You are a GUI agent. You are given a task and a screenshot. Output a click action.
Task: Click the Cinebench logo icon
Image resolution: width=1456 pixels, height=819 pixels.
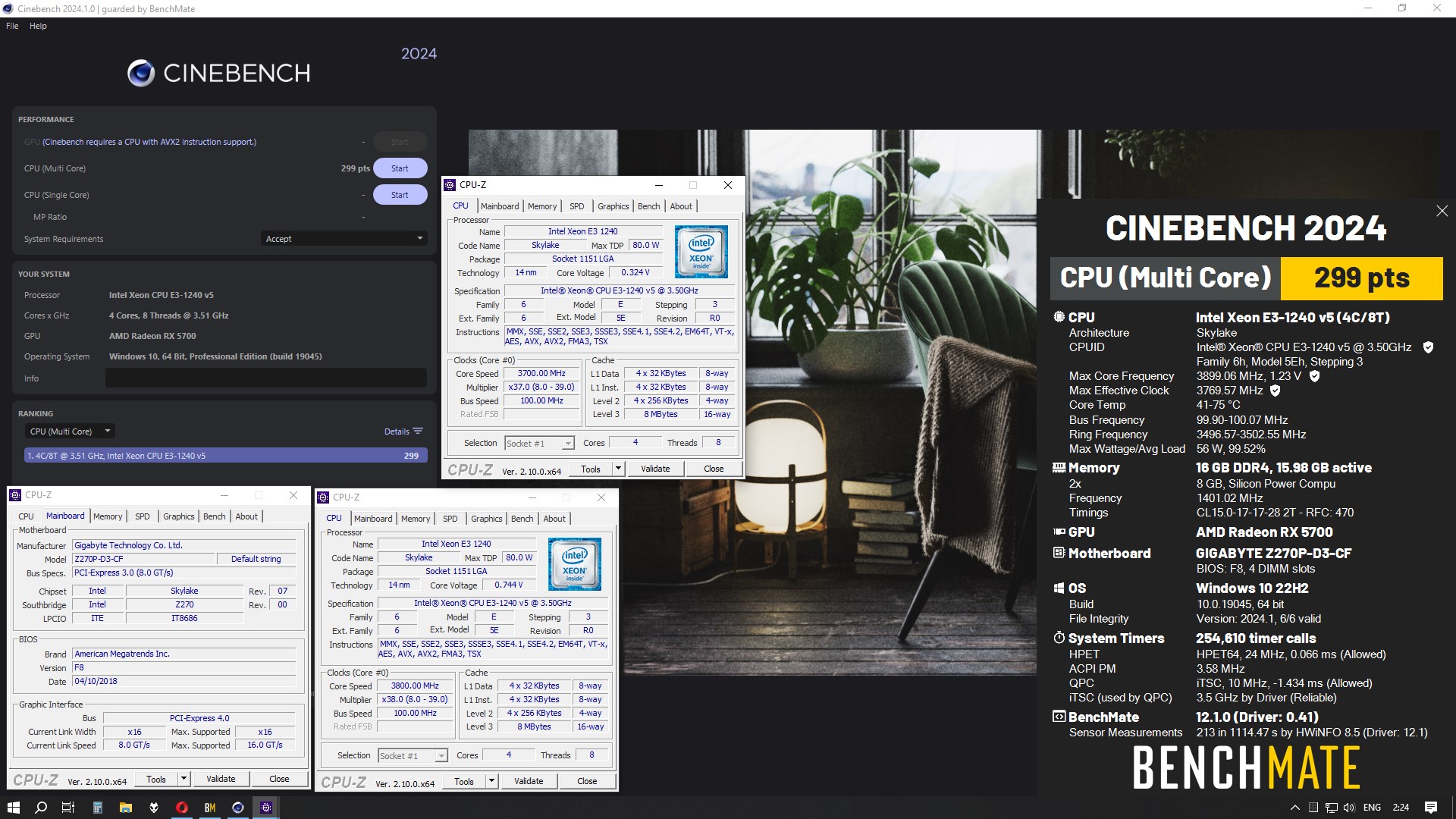point(141,73)
